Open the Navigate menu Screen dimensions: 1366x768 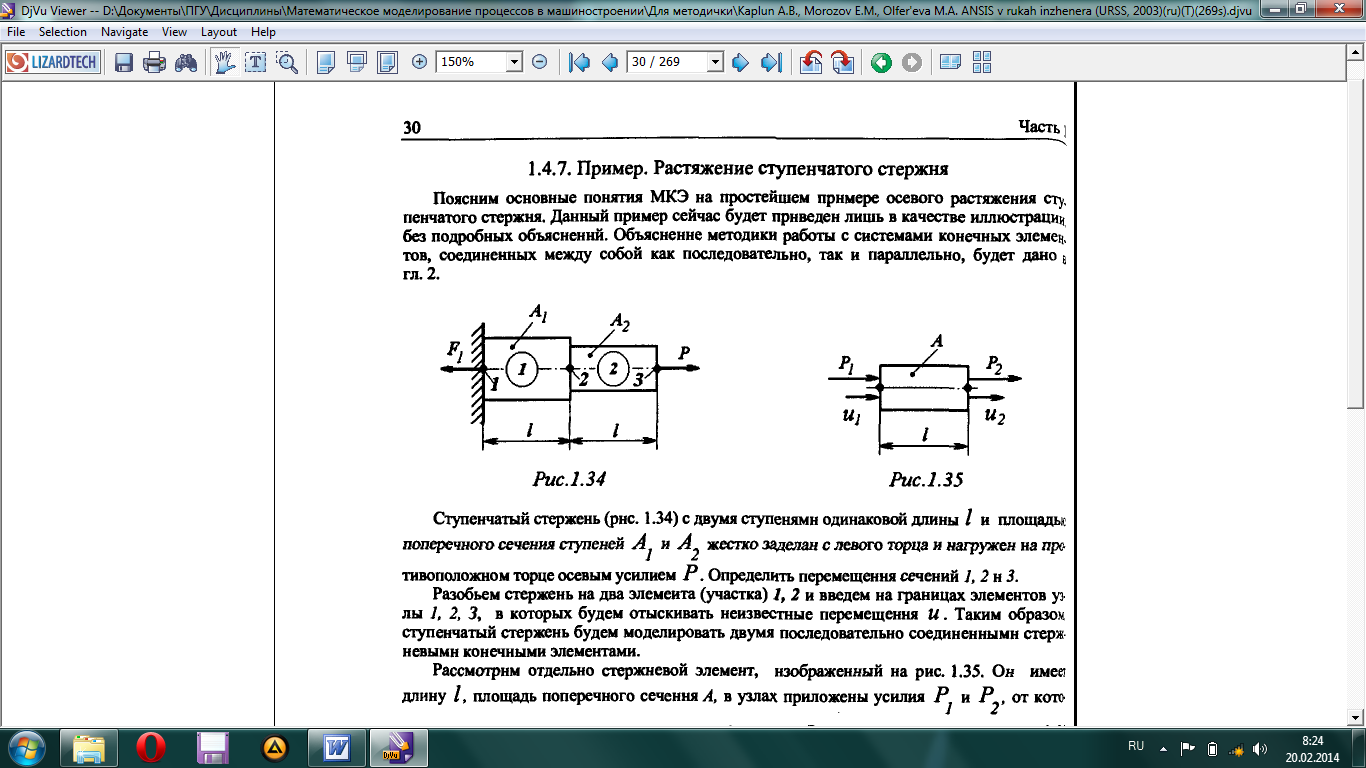(125, 32)
